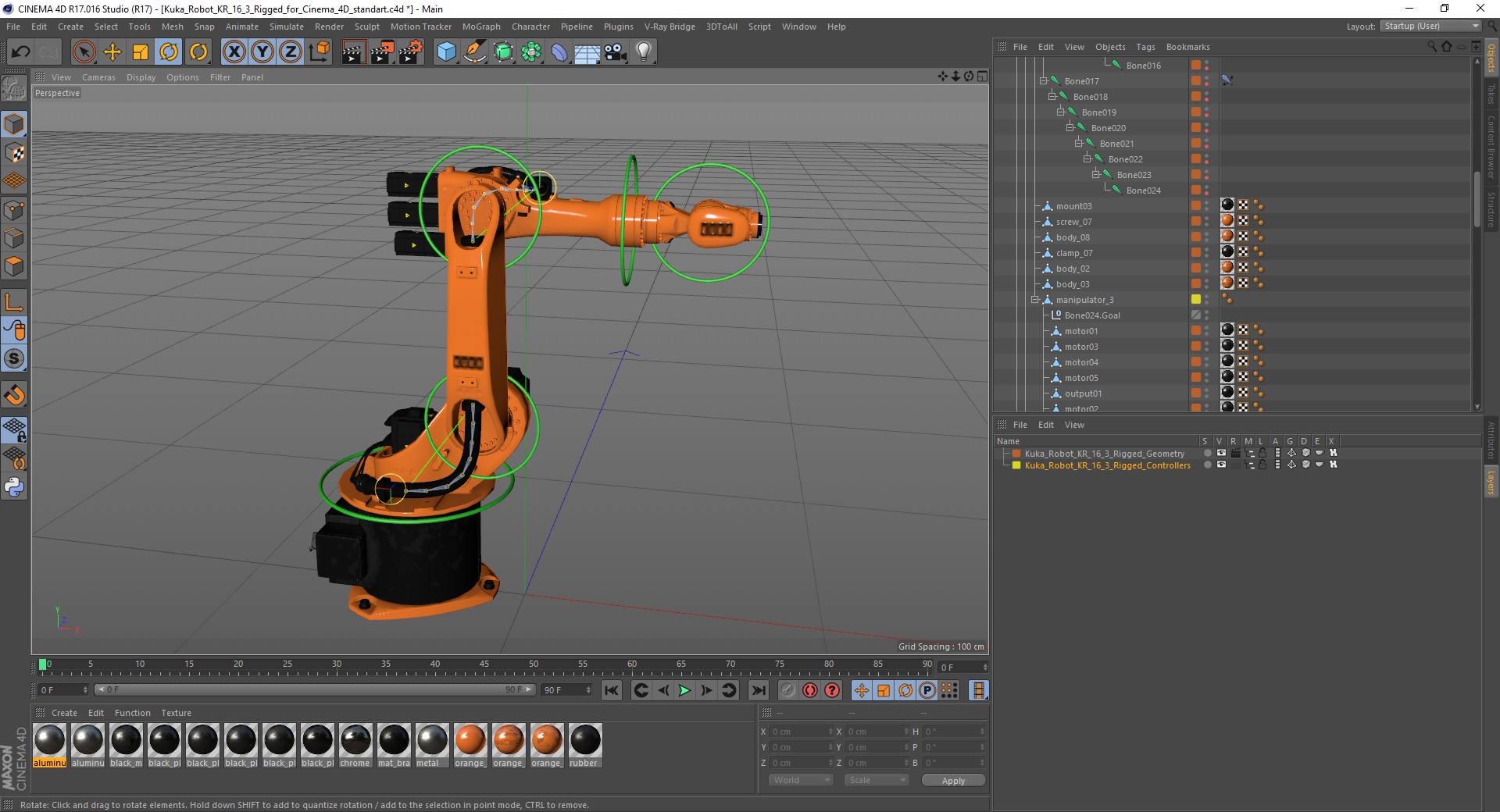
Task: Open the Edit Render Settings icon
Action: (x=411, y=52)
